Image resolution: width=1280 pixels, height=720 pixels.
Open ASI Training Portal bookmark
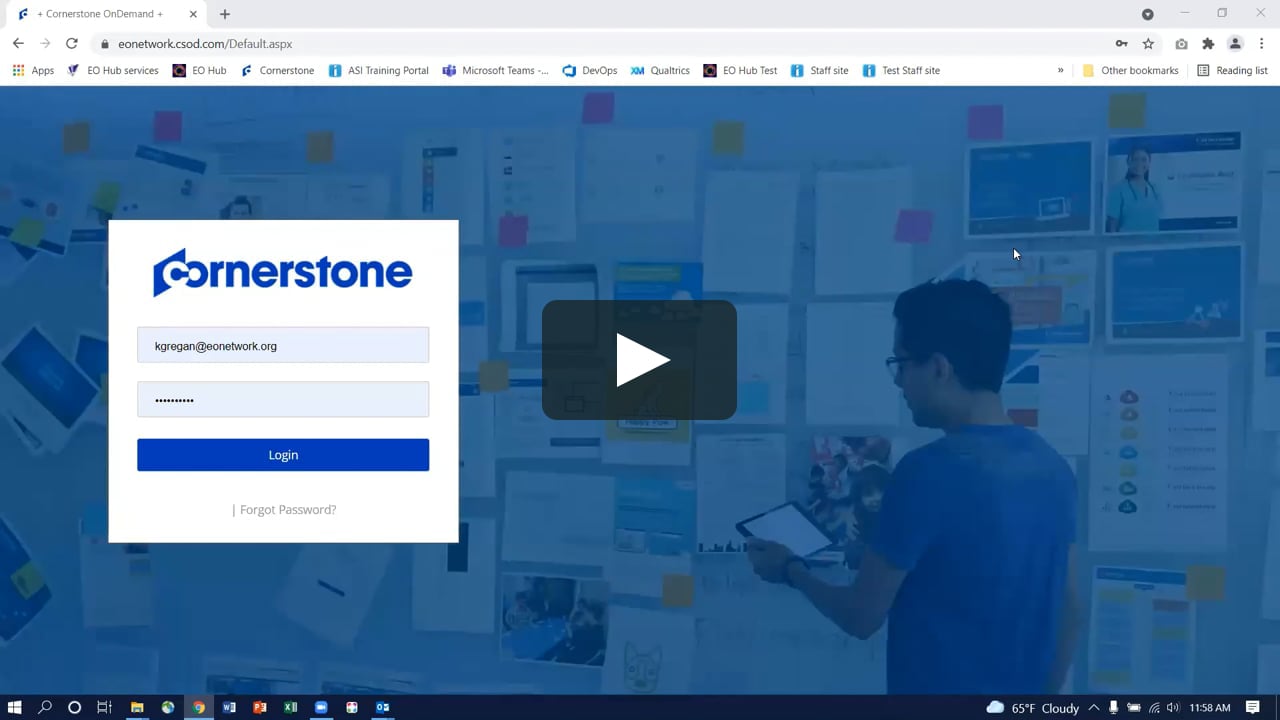tap(378, 71)
